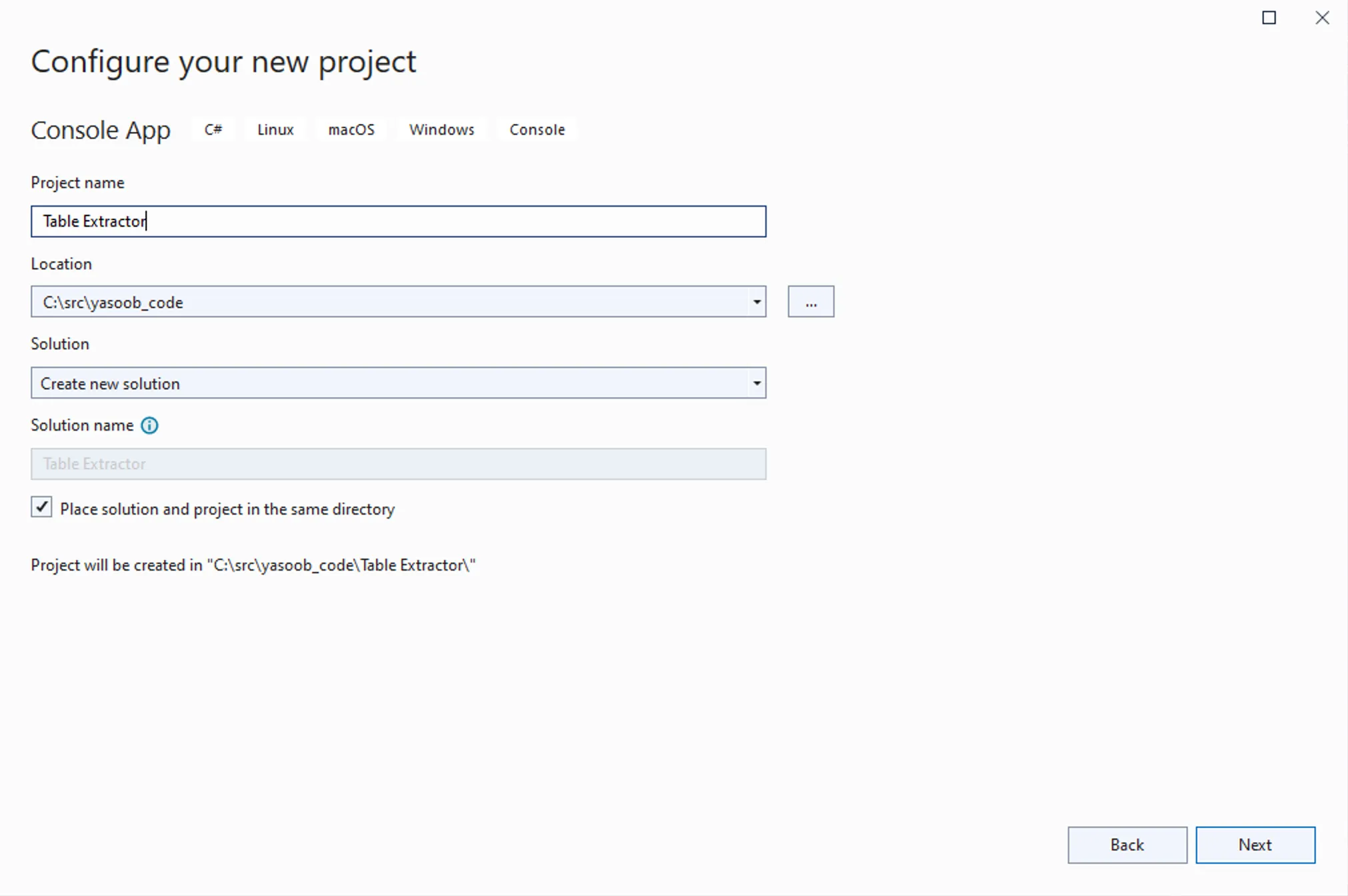Click the Project name label

click(77, 182)
